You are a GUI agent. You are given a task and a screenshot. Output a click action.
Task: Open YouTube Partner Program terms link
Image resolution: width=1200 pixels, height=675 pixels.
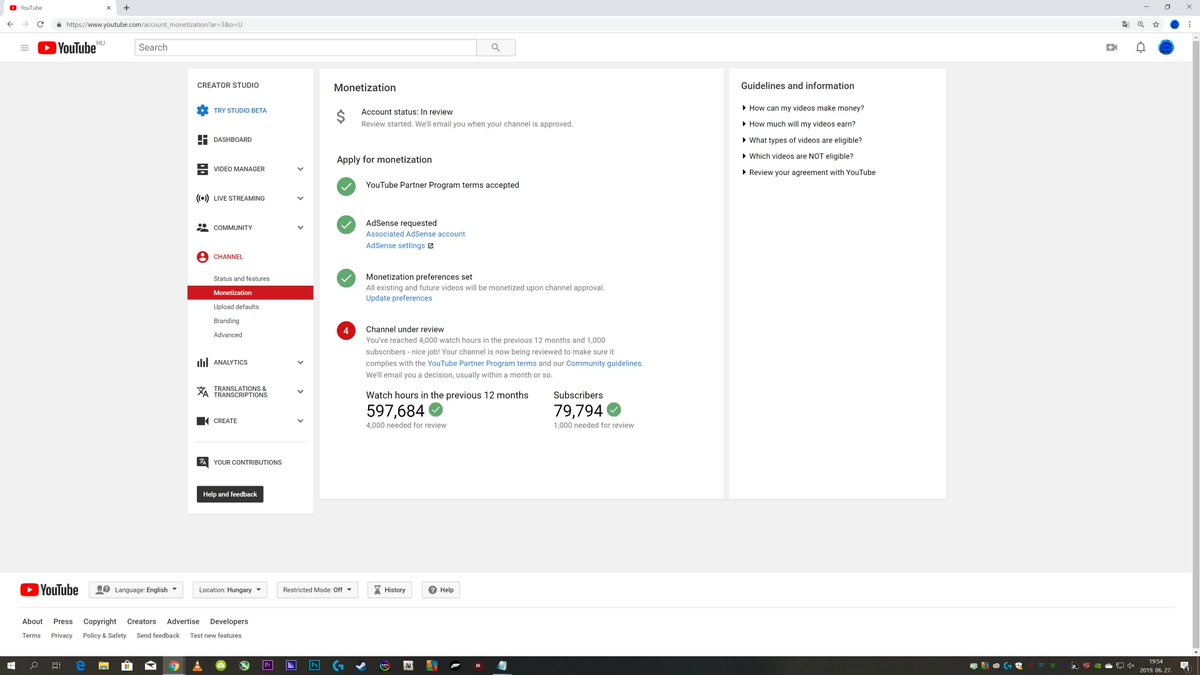(x=482, y=364)
